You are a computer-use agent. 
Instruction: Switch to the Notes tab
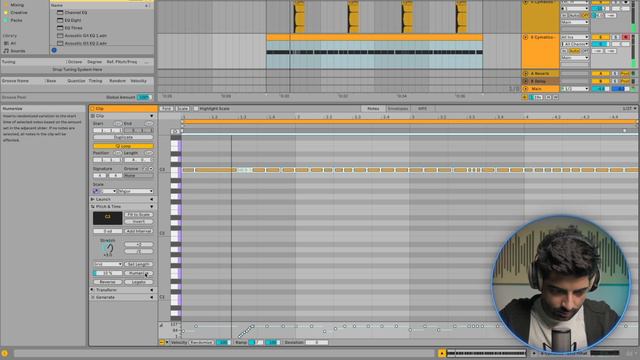click(x=373, y=109)
